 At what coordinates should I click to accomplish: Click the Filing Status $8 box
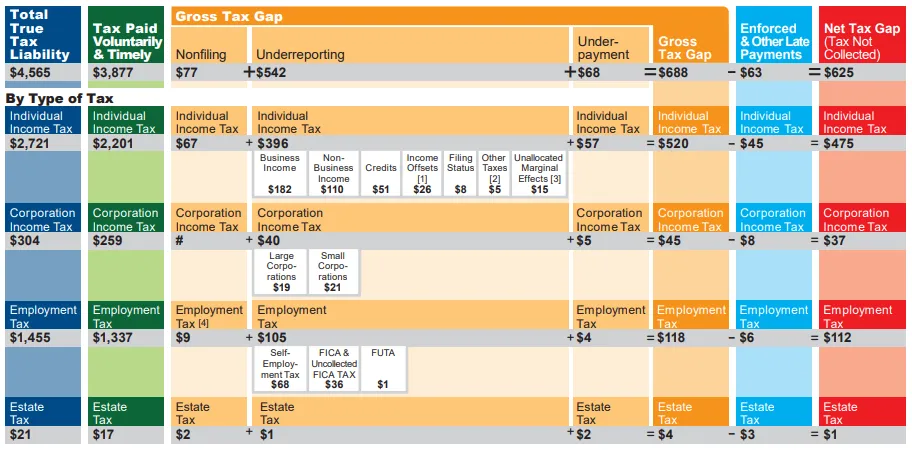click(460, 174)
